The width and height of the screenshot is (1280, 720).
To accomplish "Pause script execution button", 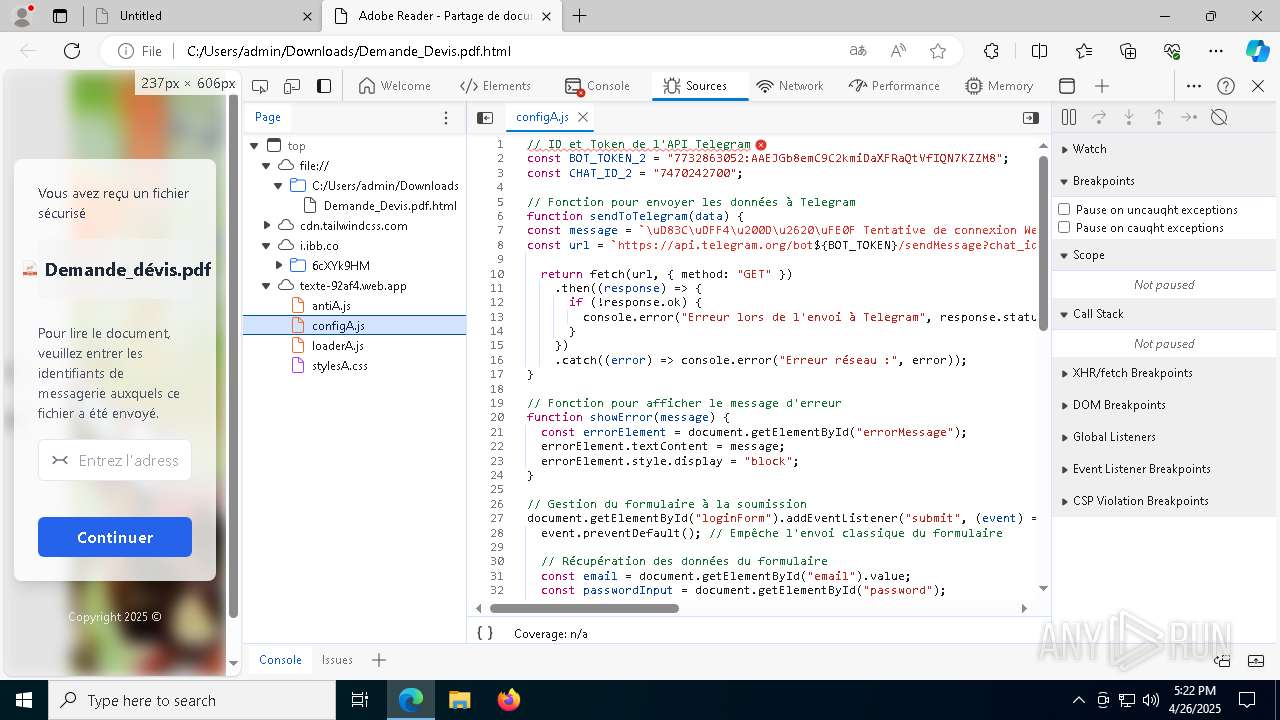I will click(1069, 117).
